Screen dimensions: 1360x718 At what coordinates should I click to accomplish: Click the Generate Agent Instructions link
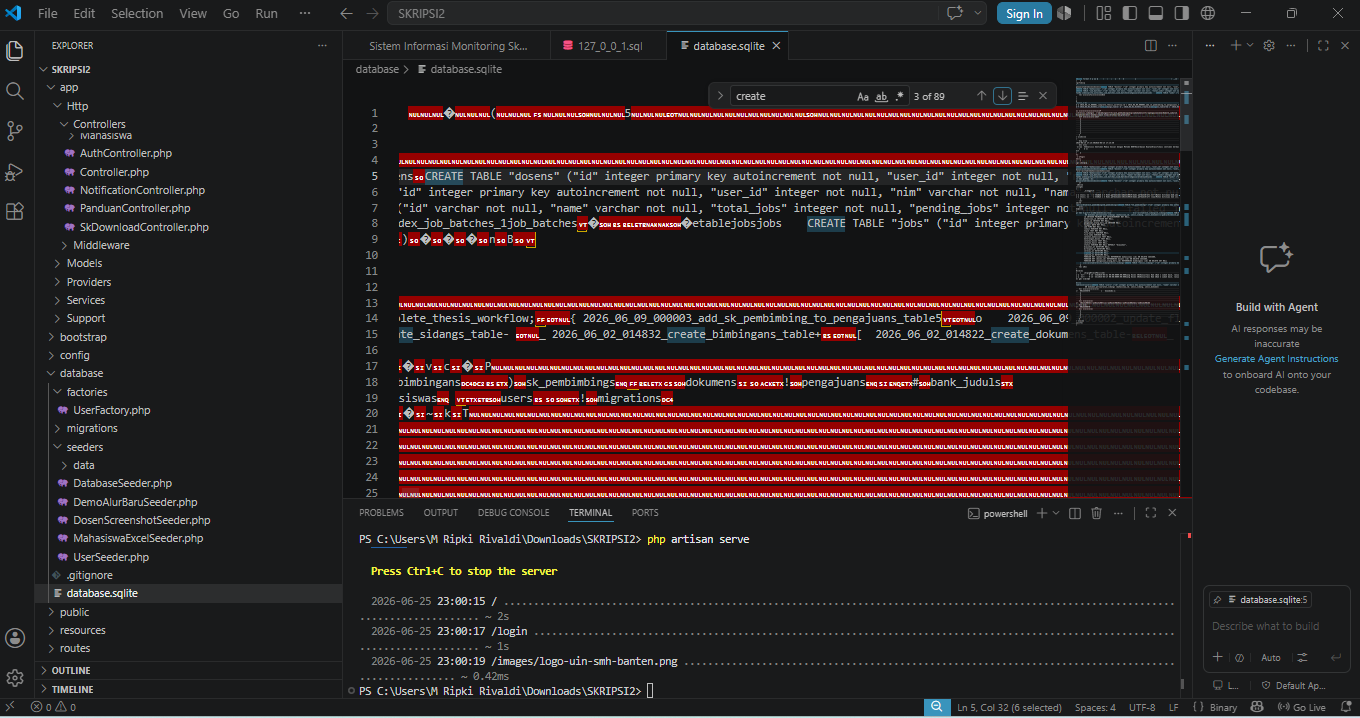[1276, 359]
